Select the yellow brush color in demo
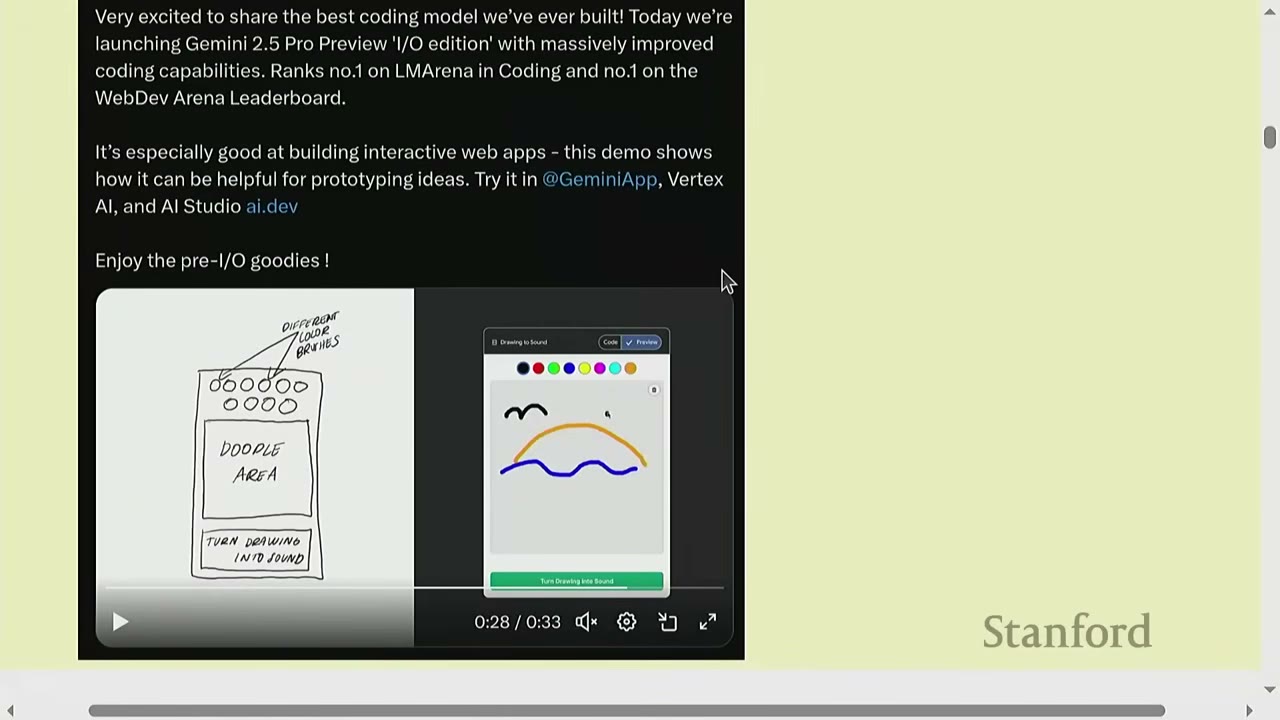The height and width of the screenshot is (720, 1280). point(584,368)
